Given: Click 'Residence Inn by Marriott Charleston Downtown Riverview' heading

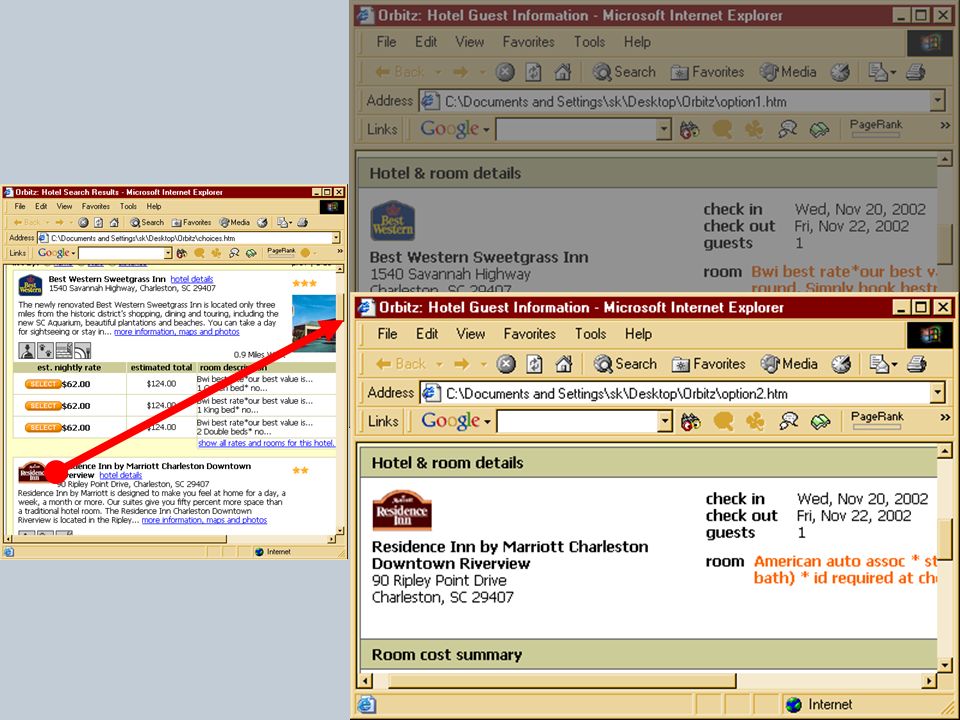Looking at the screenshot, I should [x=510, y=555].
